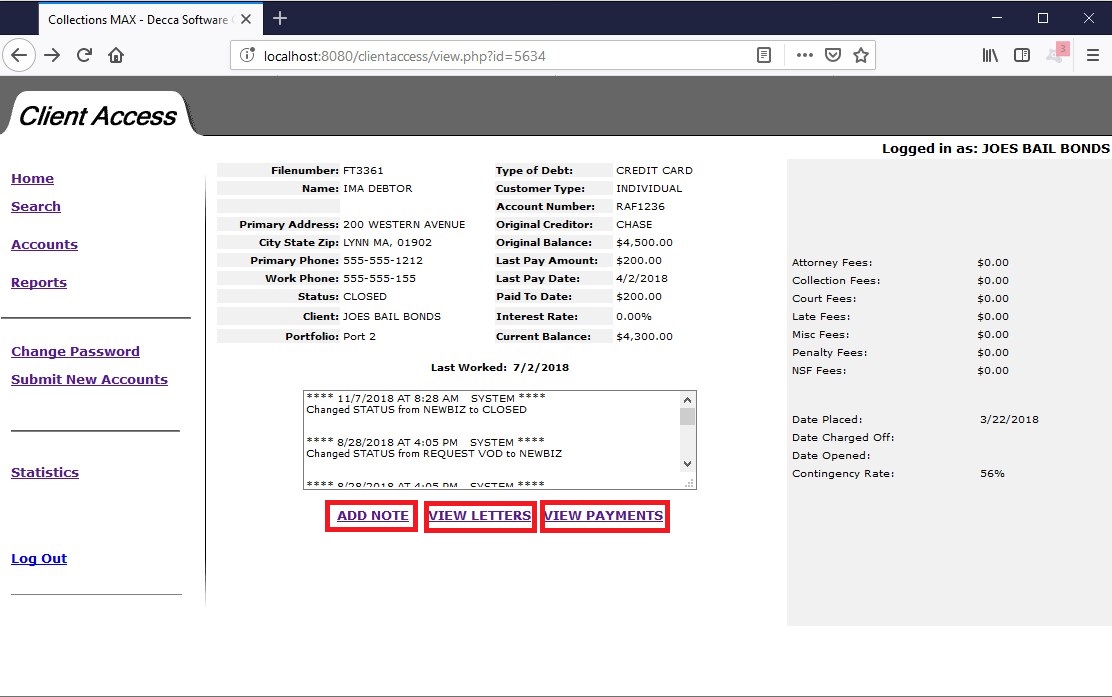Click the notifications bell with badge
Screen dimensions: 1112x697
1055,55
